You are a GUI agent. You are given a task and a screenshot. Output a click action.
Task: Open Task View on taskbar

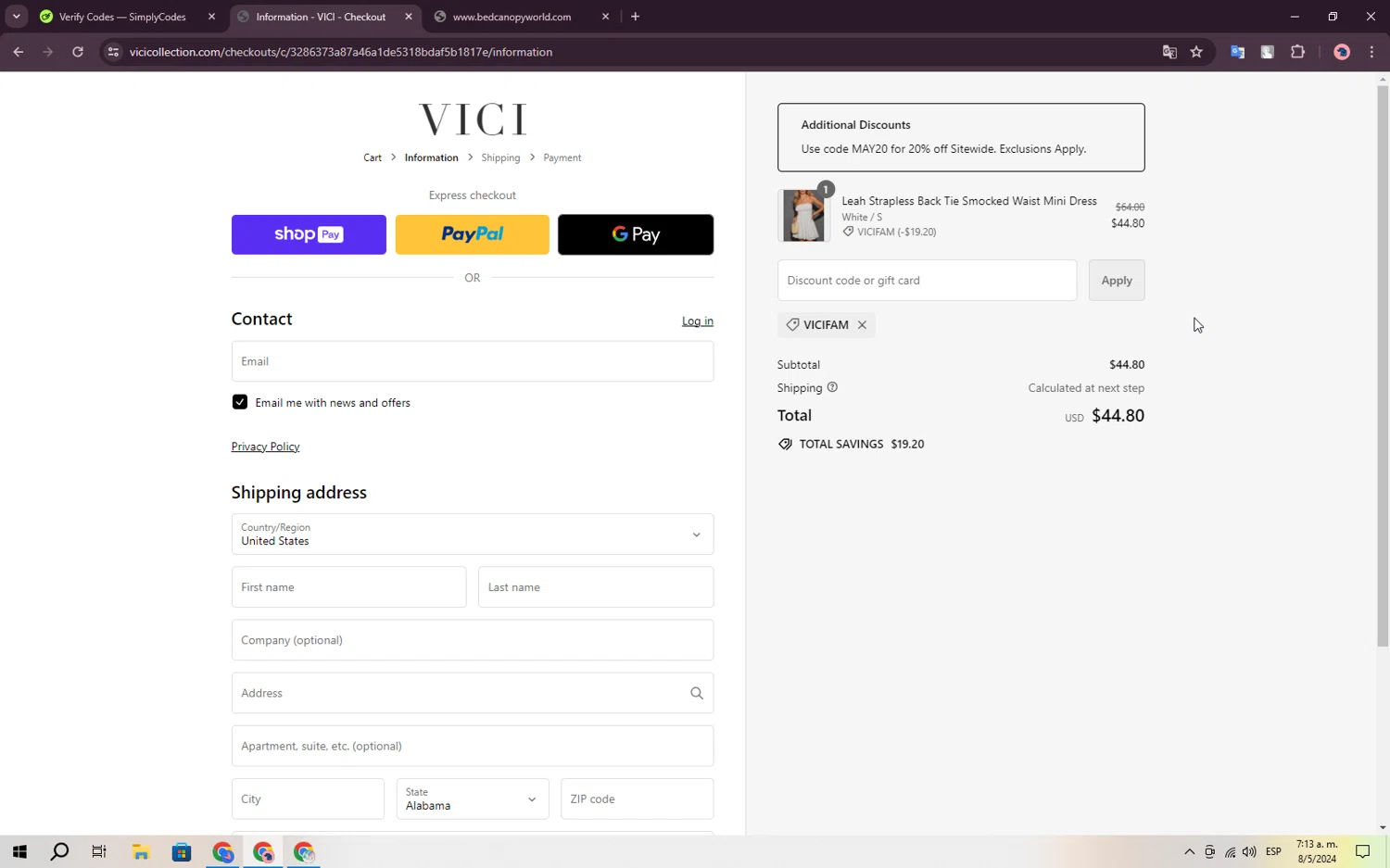pyautogui.click(x=99, y=851)
